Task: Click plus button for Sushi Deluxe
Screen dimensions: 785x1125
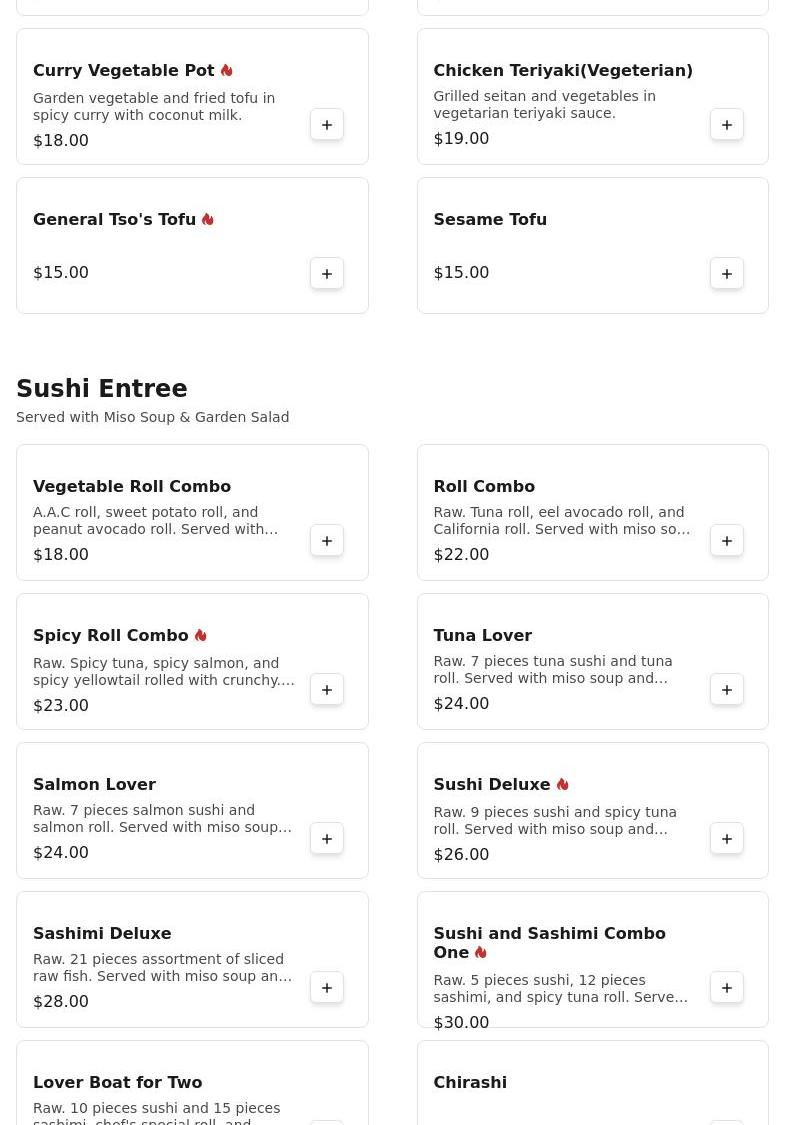Action: point(727,839)
